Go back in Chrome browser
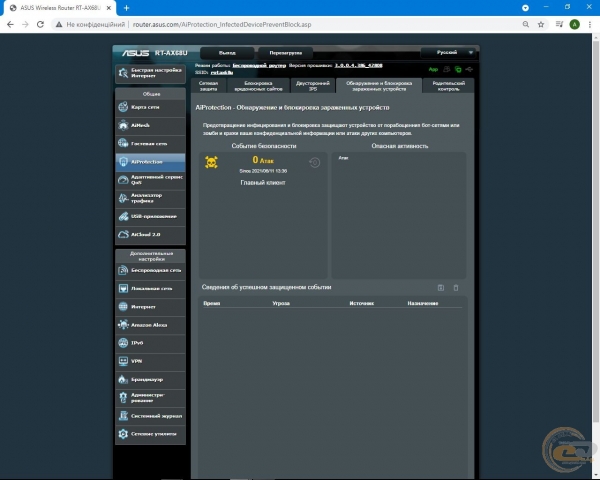 tap(10, 24)
